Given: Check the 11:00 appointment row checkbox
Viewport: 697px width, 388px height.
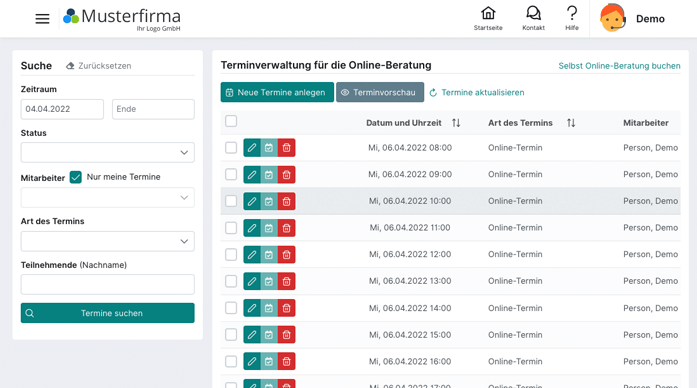Looking at the screenshot, I should coord(231,228).
